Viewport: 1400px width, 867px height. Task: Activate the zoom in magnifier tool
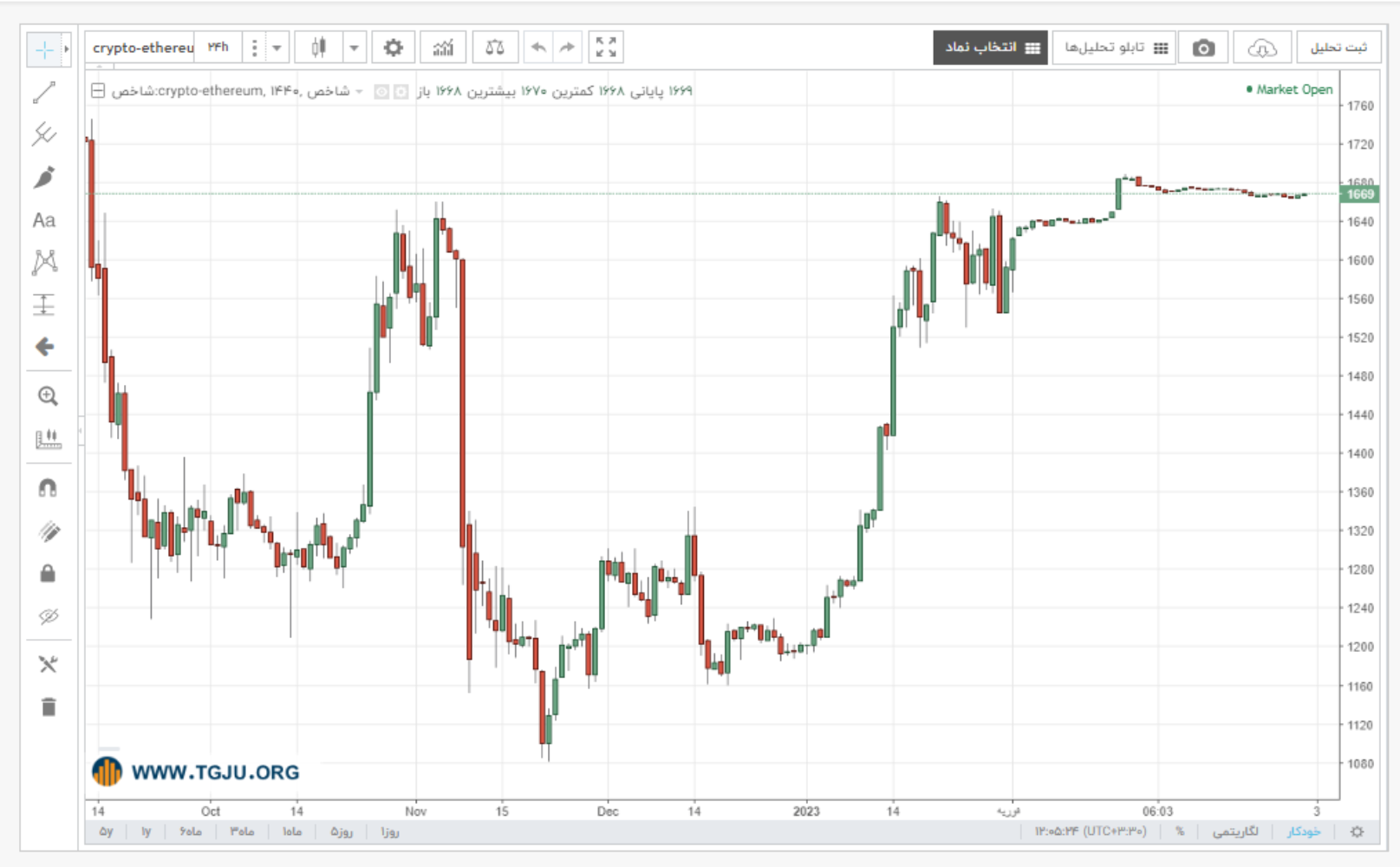click(x=48, y=396)
